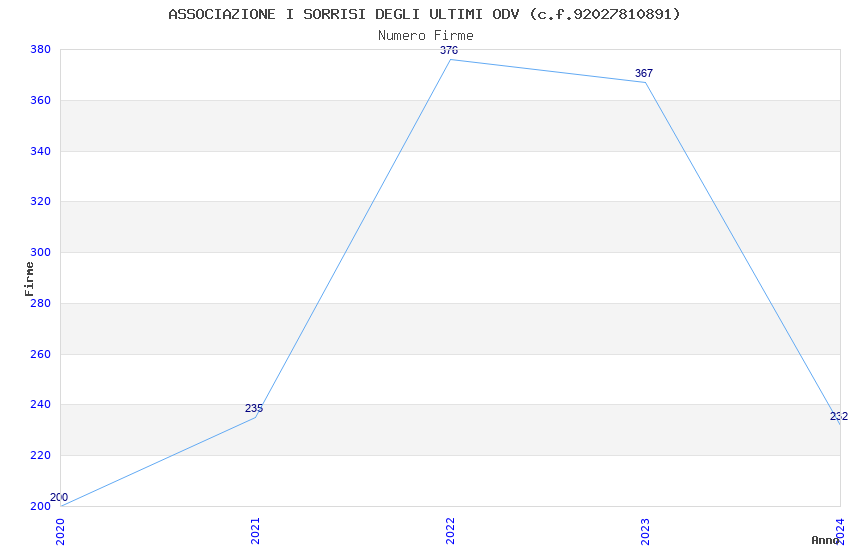
Task: Select the data label 367
Action: (644, 73)
